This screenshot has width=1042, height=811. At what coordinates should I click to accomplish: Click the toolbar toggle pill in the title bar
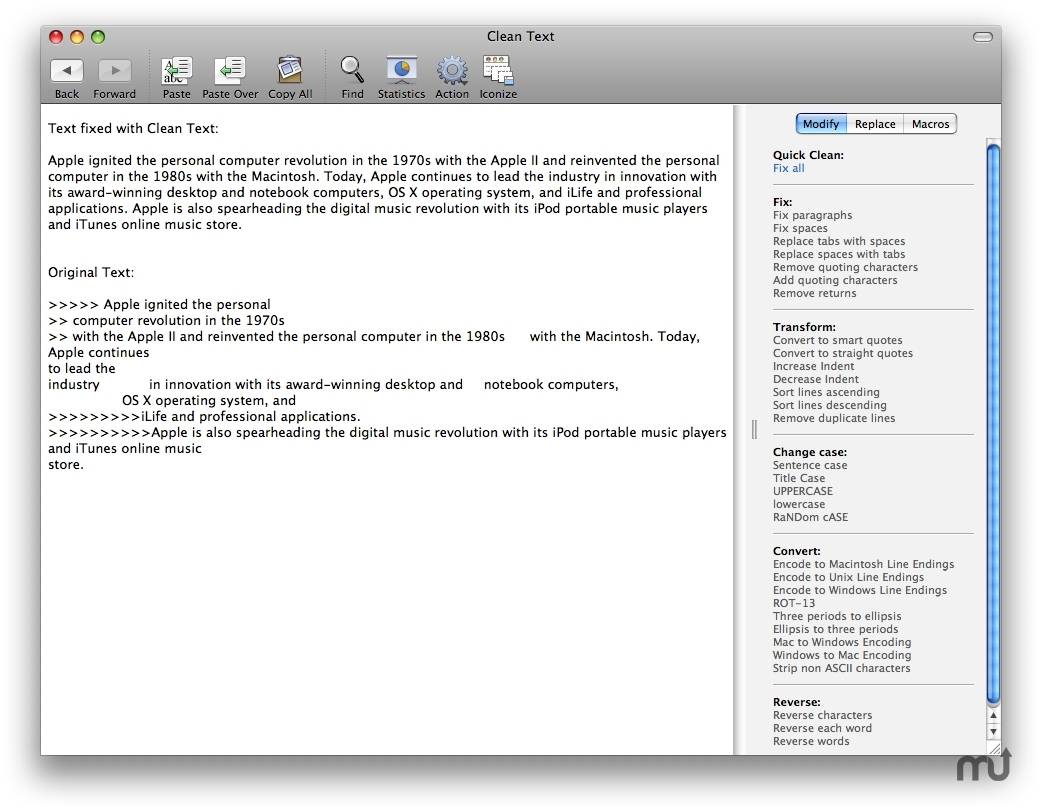982,37
